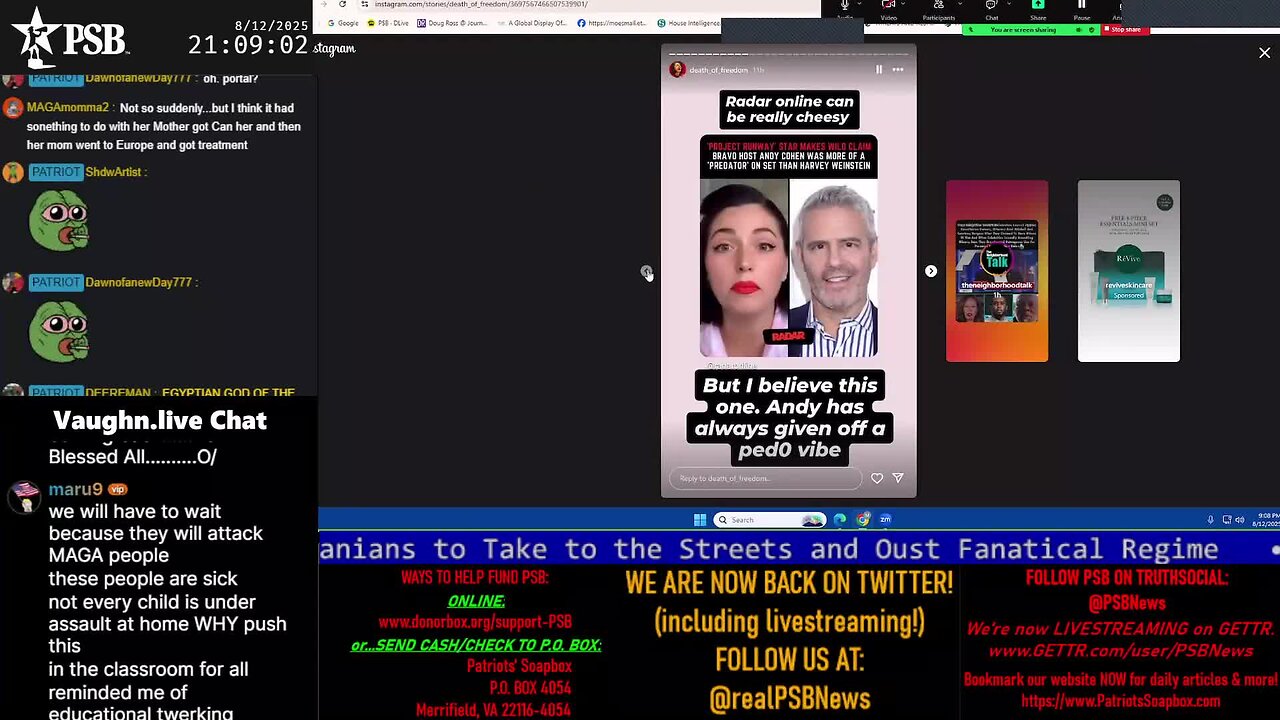This screenshot has height=720, width=1280.
Task: Open the reviveskincare sponsored story thumbnail
Action: (x=1129, y=271)
